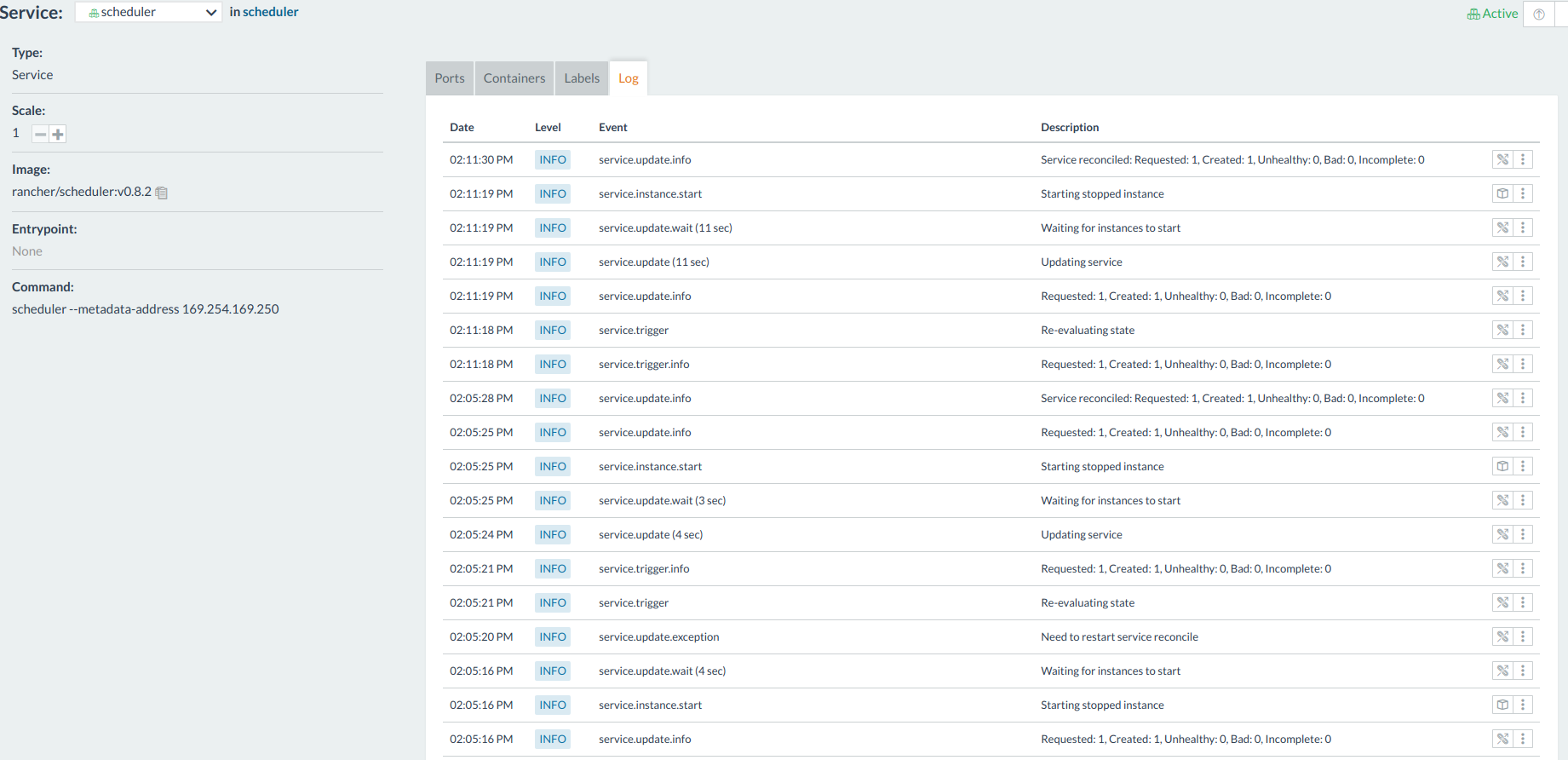The width and height of the screenshot is (1568, 760).
Task: Open actions menu for 02:11:19 PM service.instance.start
Action: 1523,193
